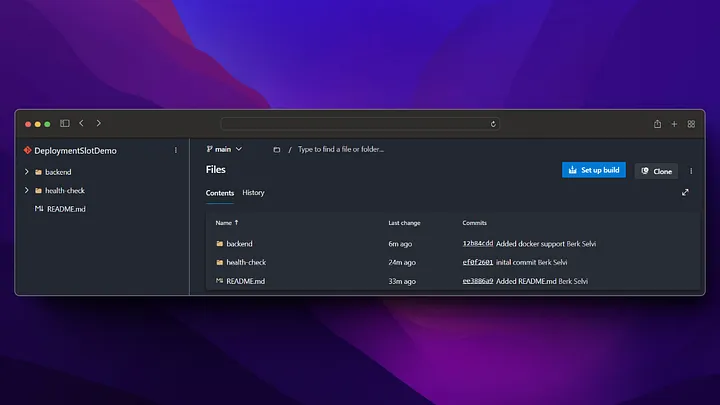
Task: Click the README.md markdown icon in file list
Action: (219, 281)
